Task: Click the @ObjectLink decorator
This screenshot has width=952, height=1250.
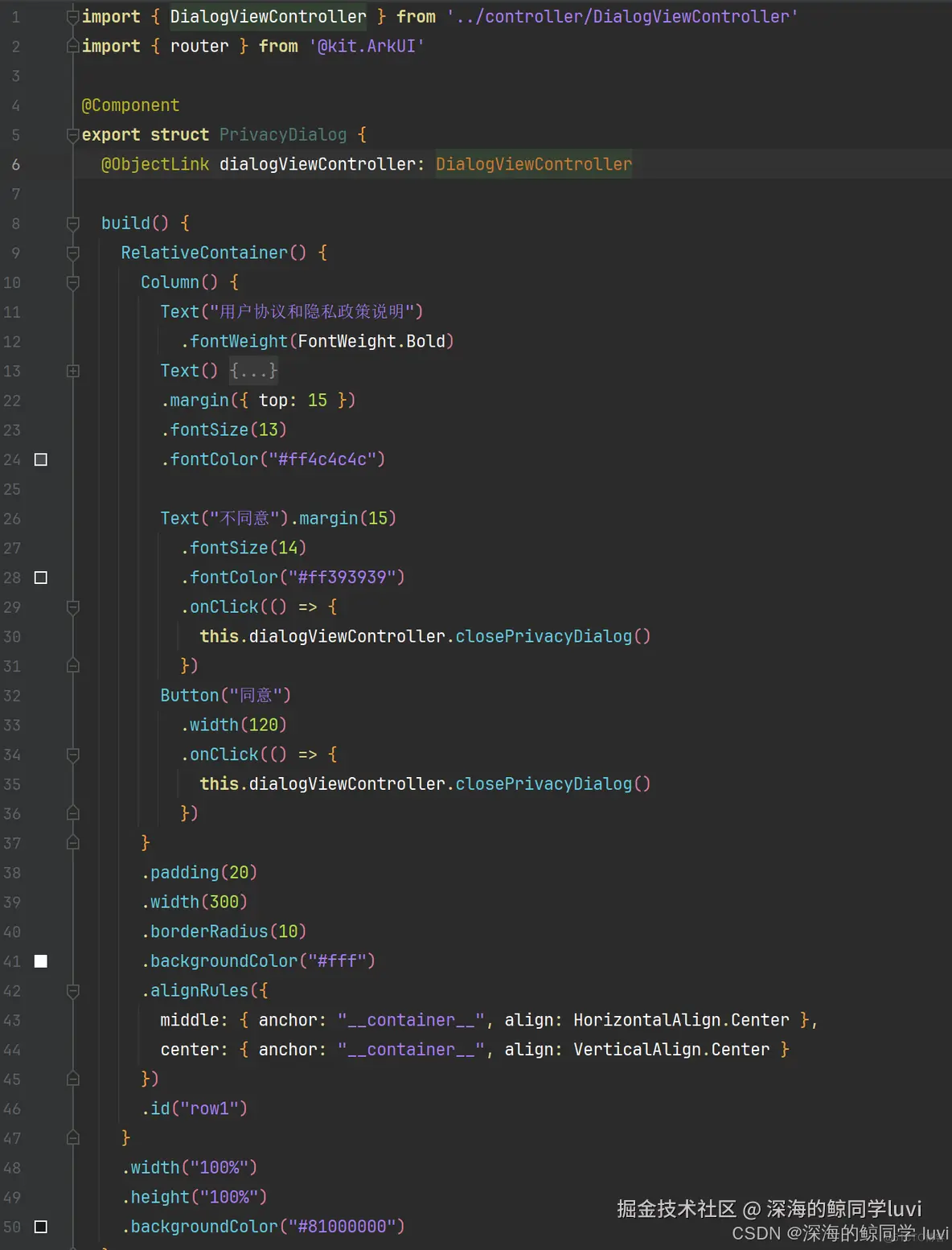Action: click(x=155, y=164)
